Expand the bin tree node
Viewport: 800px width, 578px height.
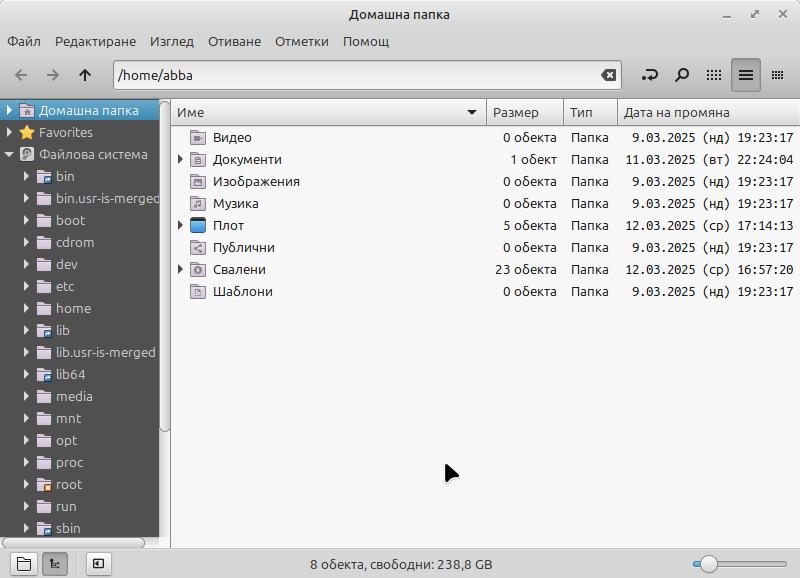point(26,176)
